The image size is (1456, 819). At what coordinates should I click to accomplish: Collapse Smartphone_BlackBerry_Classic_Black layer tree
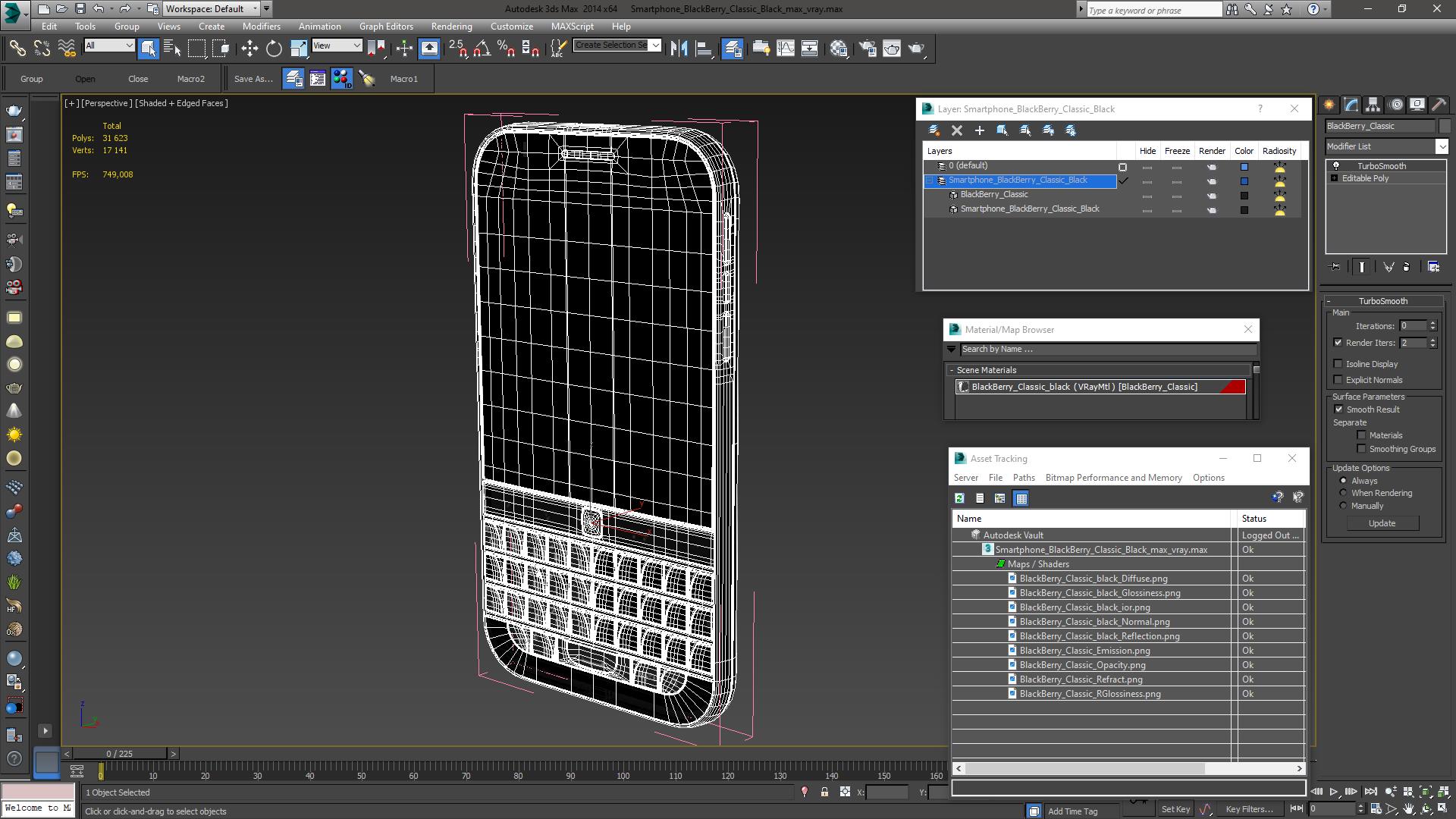click(930, 180)
